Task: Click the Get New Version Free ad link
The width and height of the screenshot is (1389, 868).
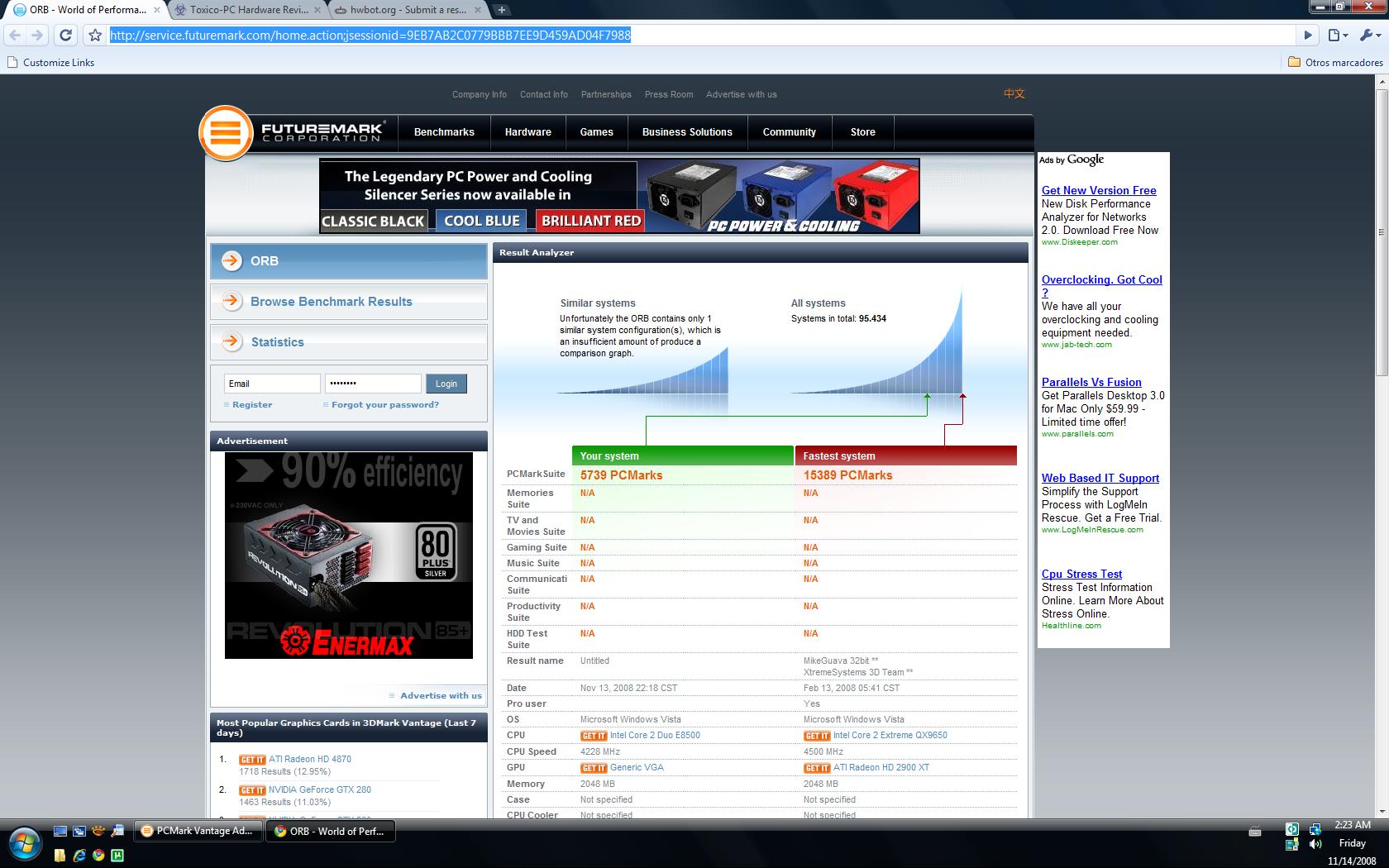Action: tap(1099, 190)
